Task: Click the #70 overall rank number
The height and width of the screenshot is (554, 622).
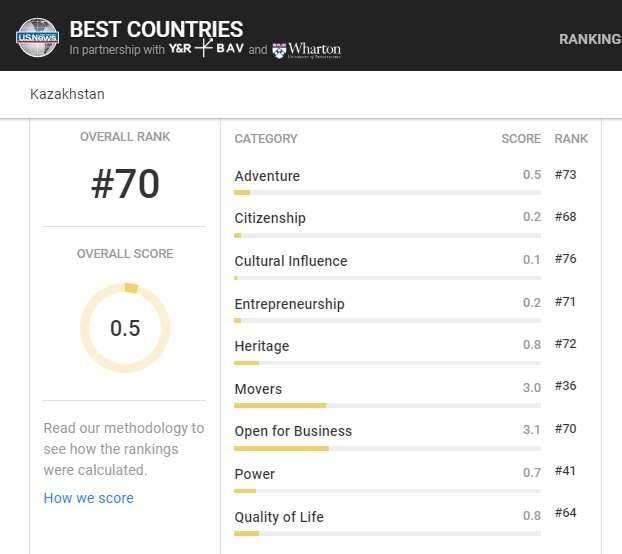Action: pos(125,185)
